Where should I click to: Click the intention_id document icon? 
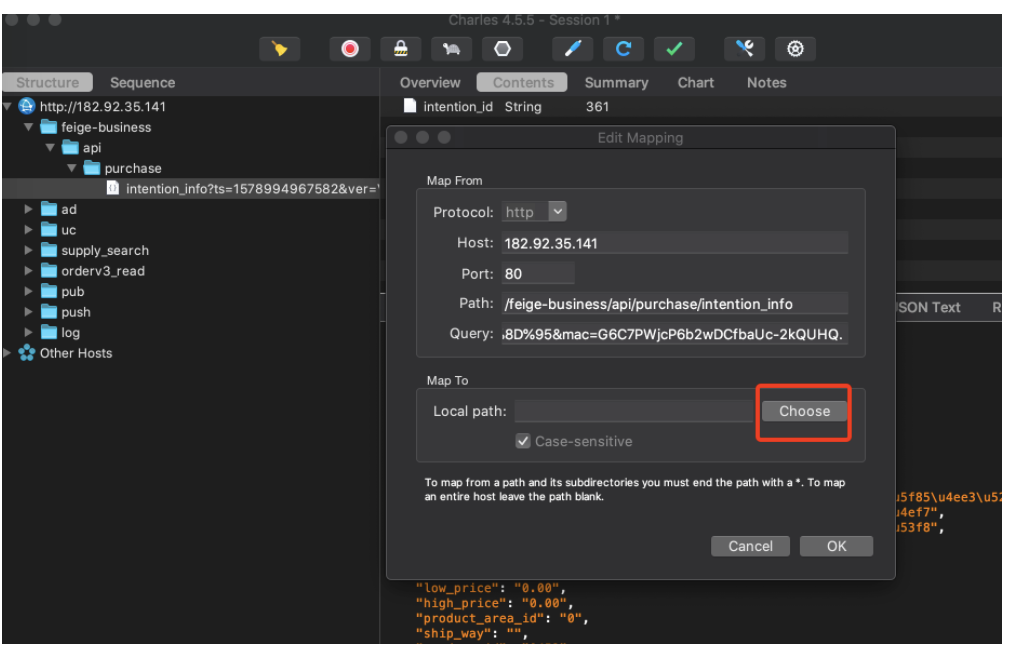[409, 105]
